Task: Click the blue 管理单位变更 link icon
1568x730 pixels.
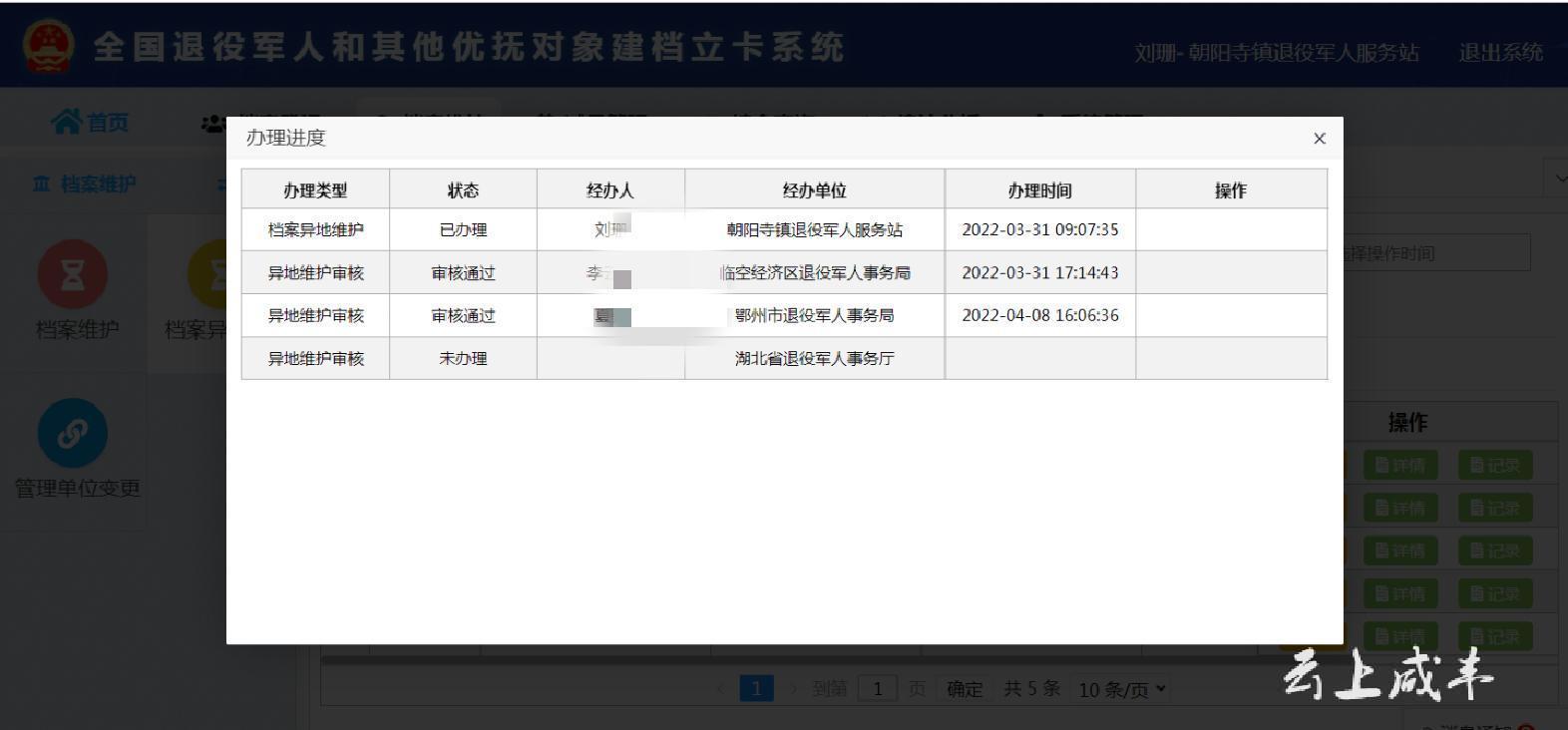Action: (x=72, y=433)
